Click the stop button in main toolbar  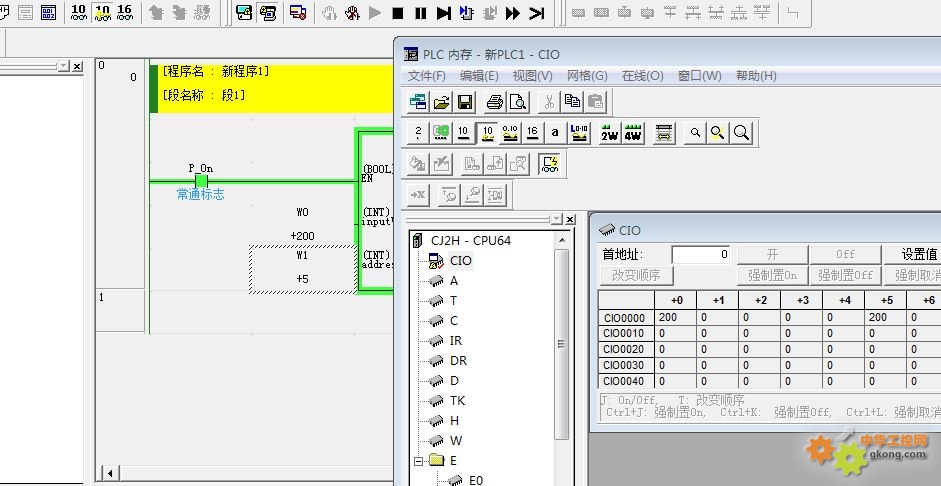(x=397, y=13)
